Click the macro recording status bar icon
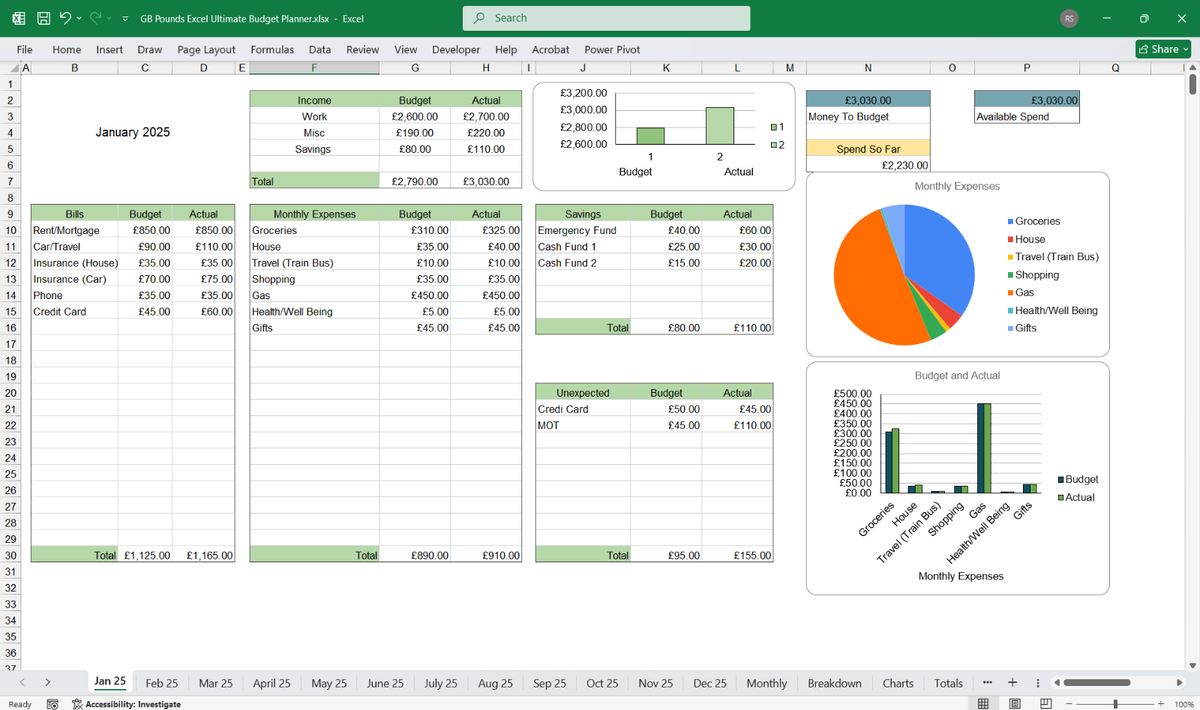Screen dimensions: 1200x710 click(x=52, y=704)
